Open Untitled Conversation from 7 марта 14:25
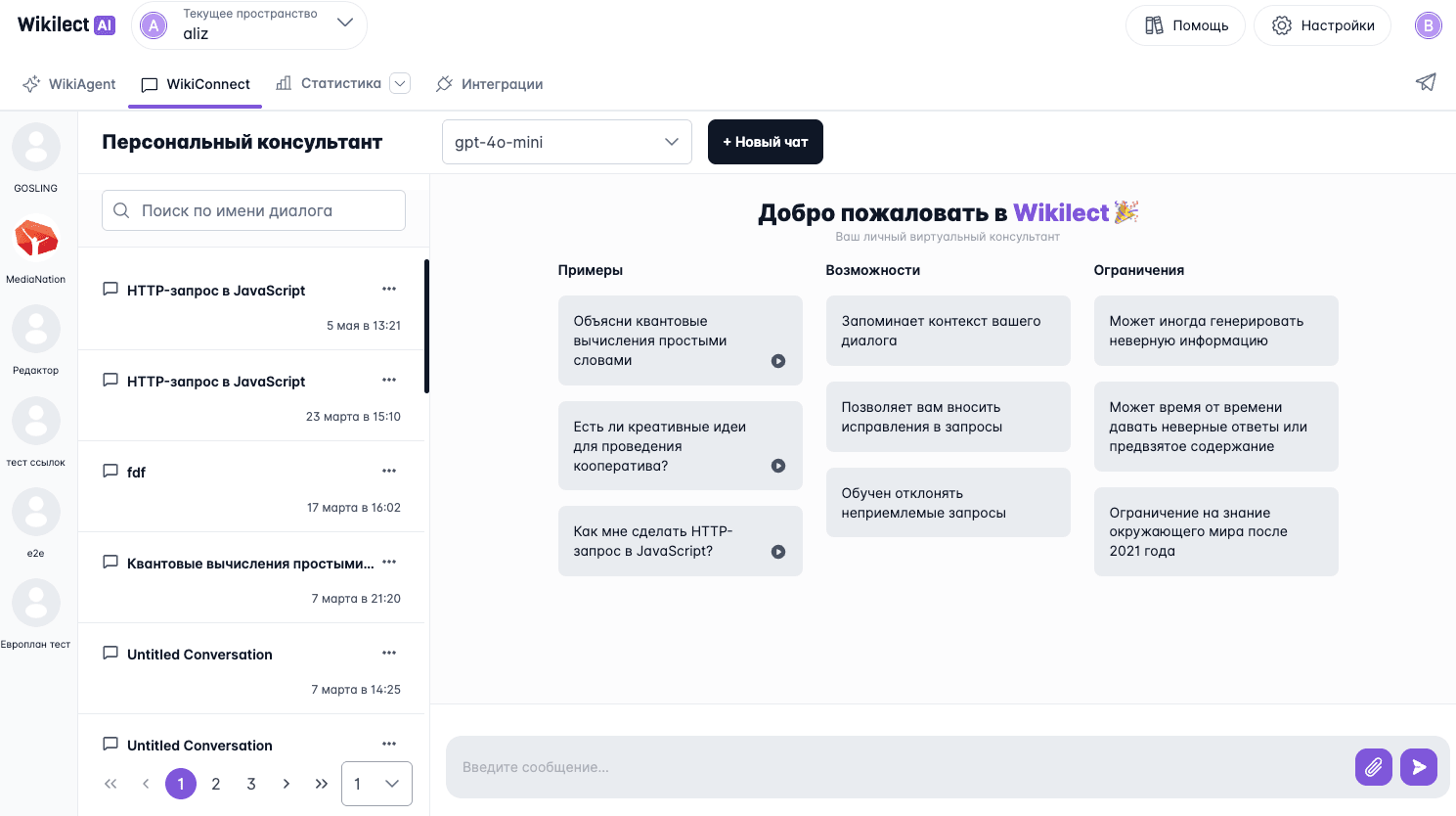Image resolution: width=1456 pixels, height=816 pixels. click(x=251, y=668)
